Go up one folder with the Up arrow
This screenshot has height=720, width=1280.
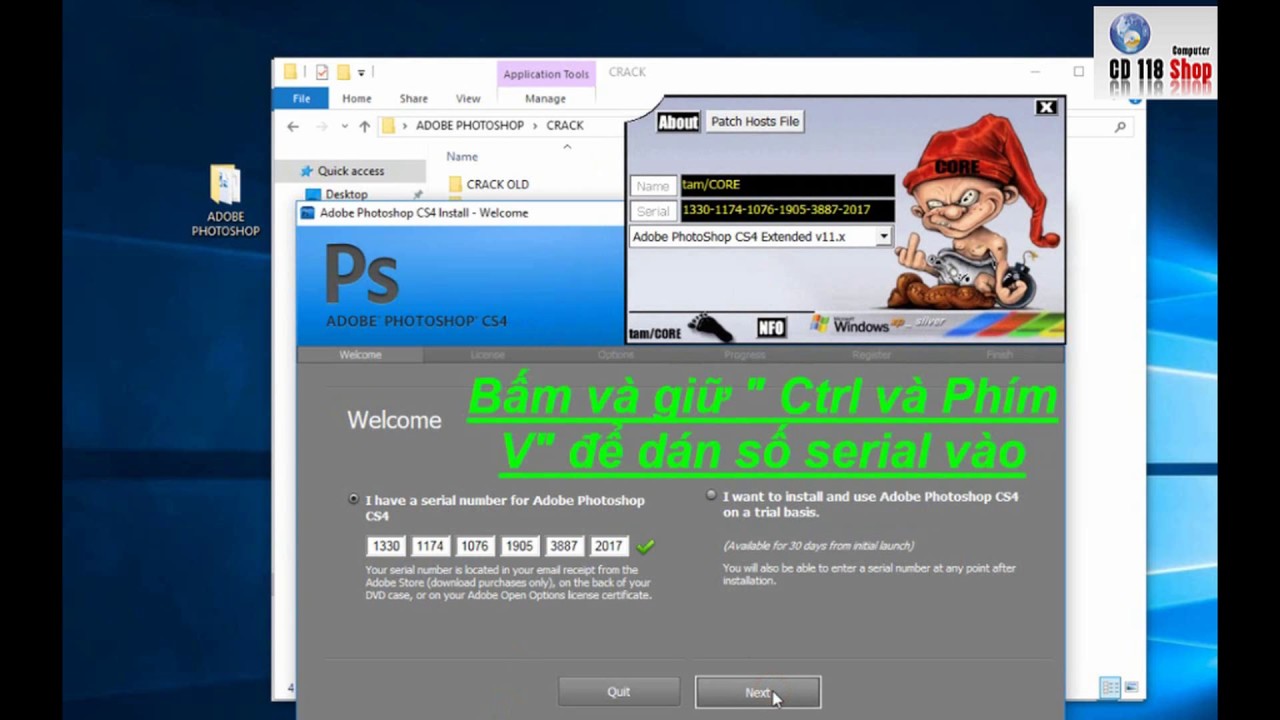(x=364, y=126)
